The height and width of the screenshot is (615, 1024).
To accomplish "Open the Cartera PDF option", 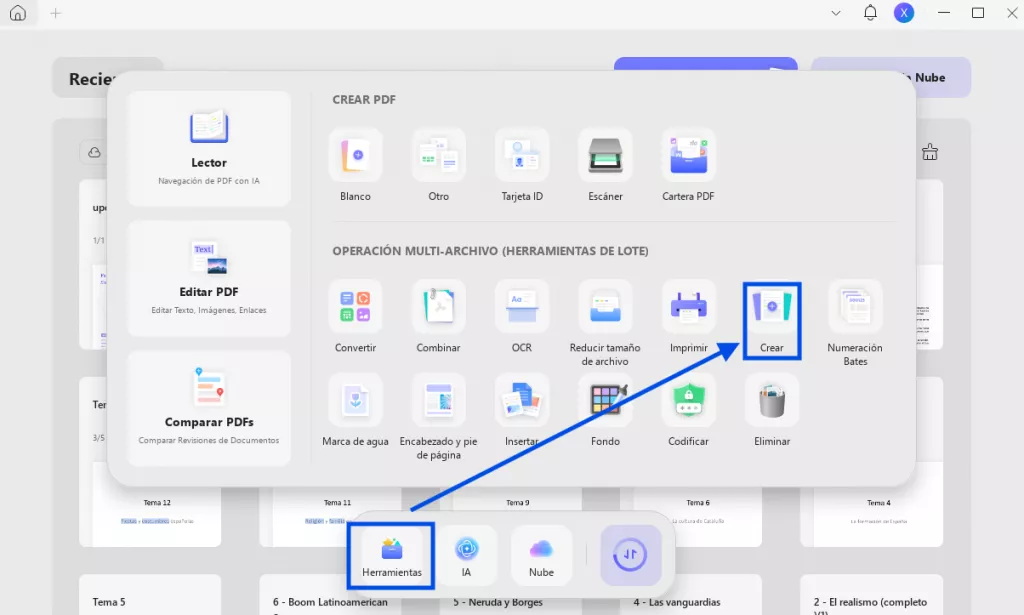I will point(688,165).
